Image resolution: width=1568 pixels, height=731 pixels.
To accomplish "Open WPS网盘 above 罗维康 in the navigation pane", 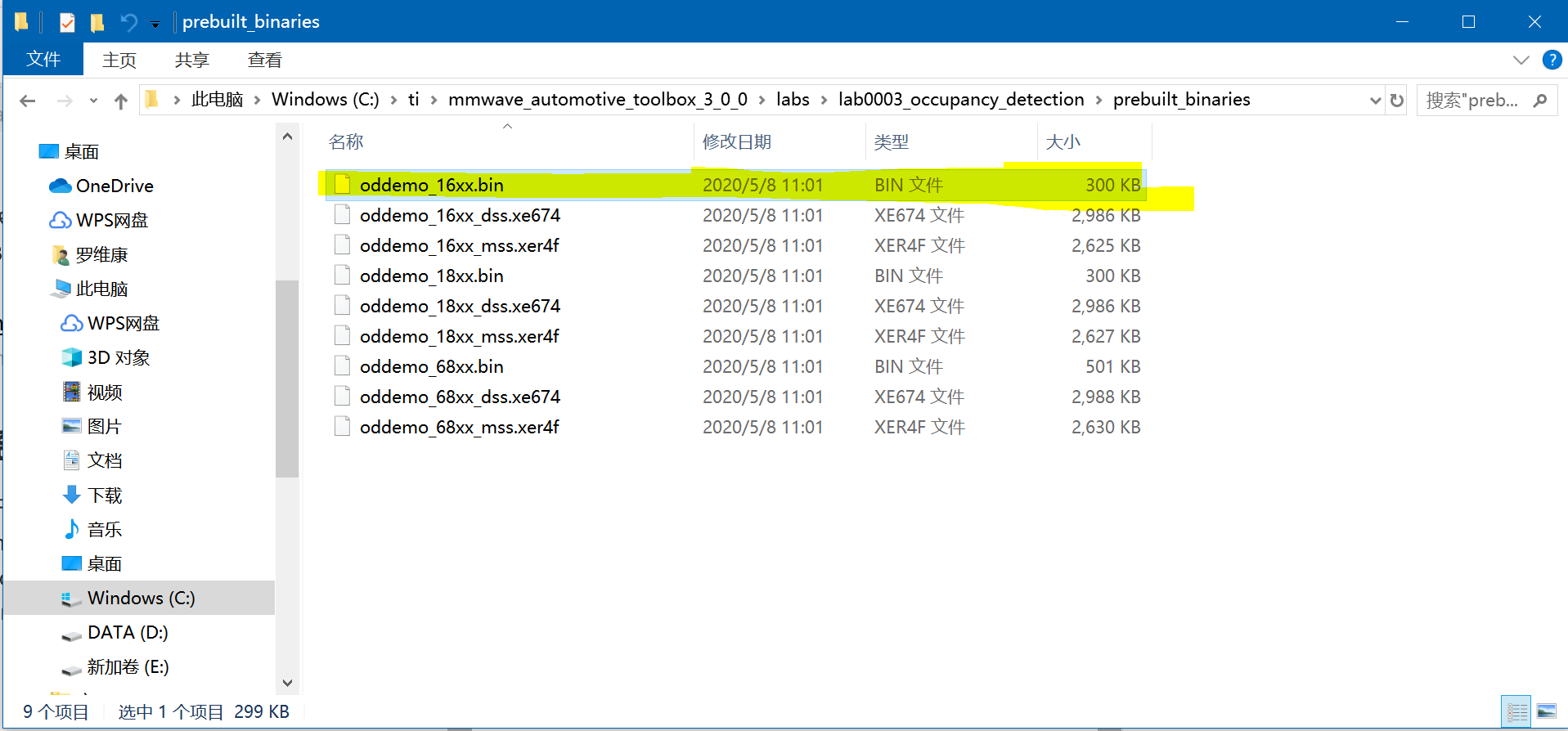I will pyautogui.click(x=99, y=220).
